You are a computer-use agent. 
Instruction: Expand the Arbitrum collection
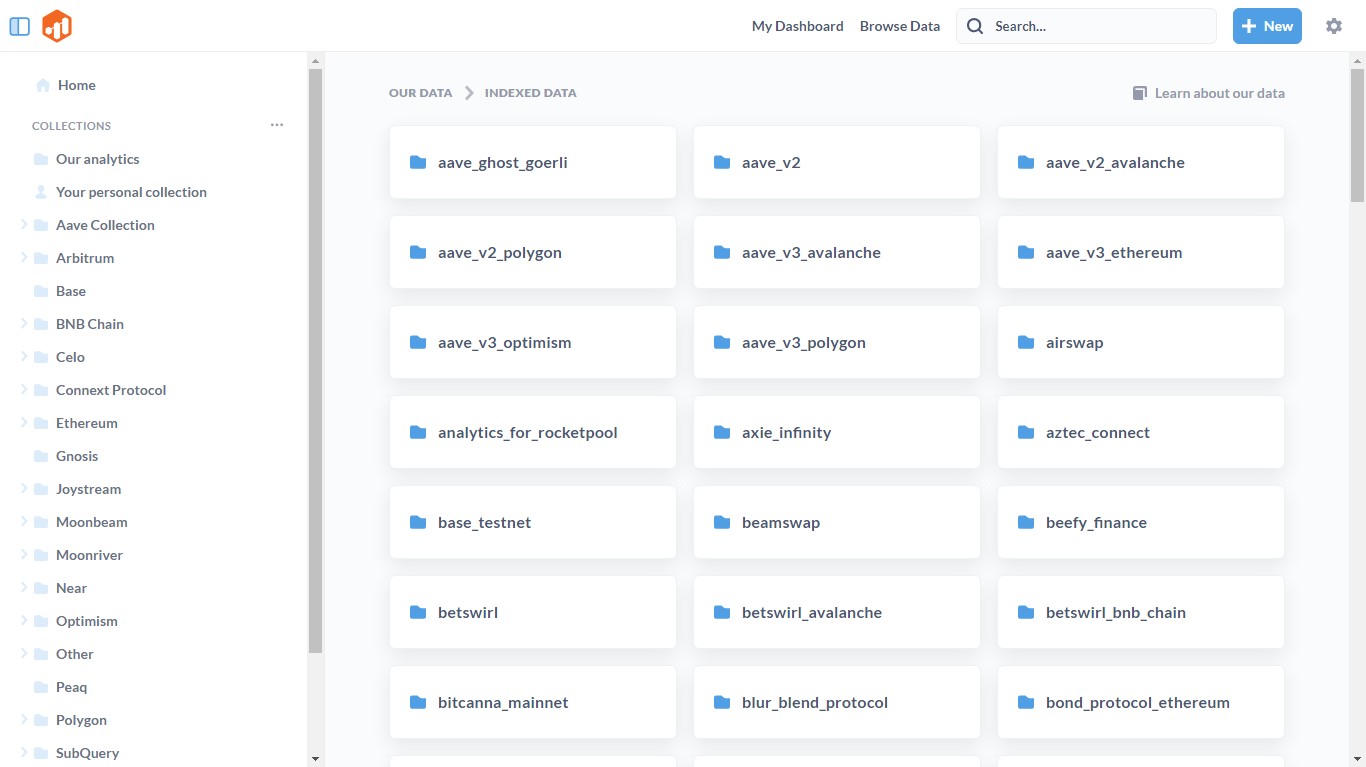(x=24, y=258)
